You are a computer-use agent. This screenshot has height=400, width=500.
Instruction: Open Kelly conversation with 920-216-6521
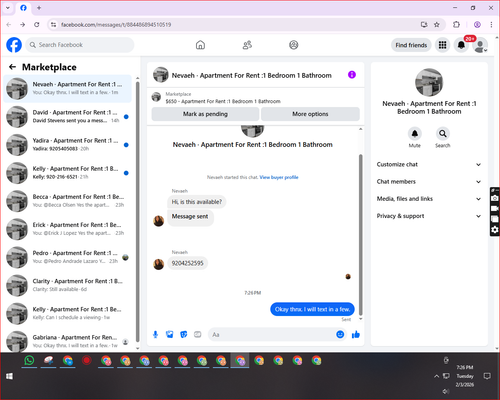68,172
